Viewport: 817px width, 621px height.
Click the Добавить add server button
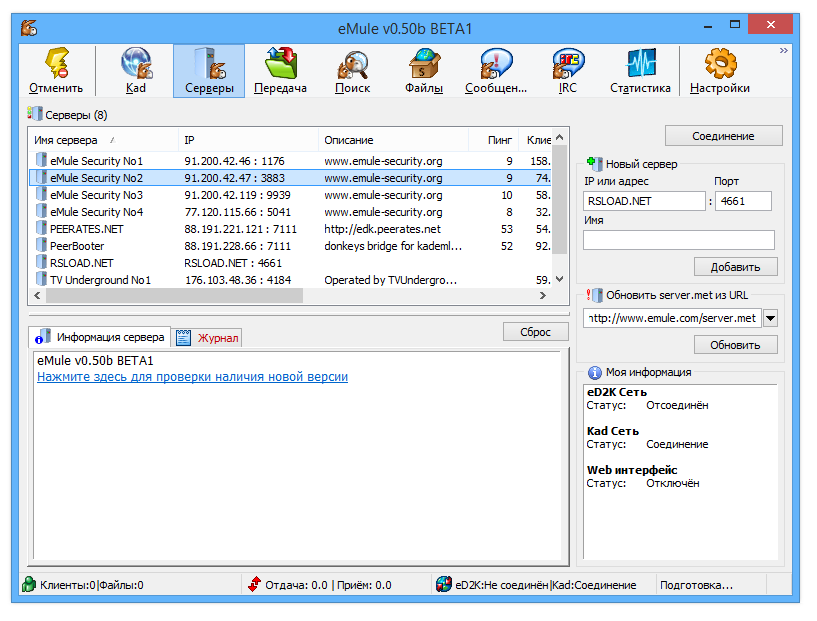[x=736, y=267]
